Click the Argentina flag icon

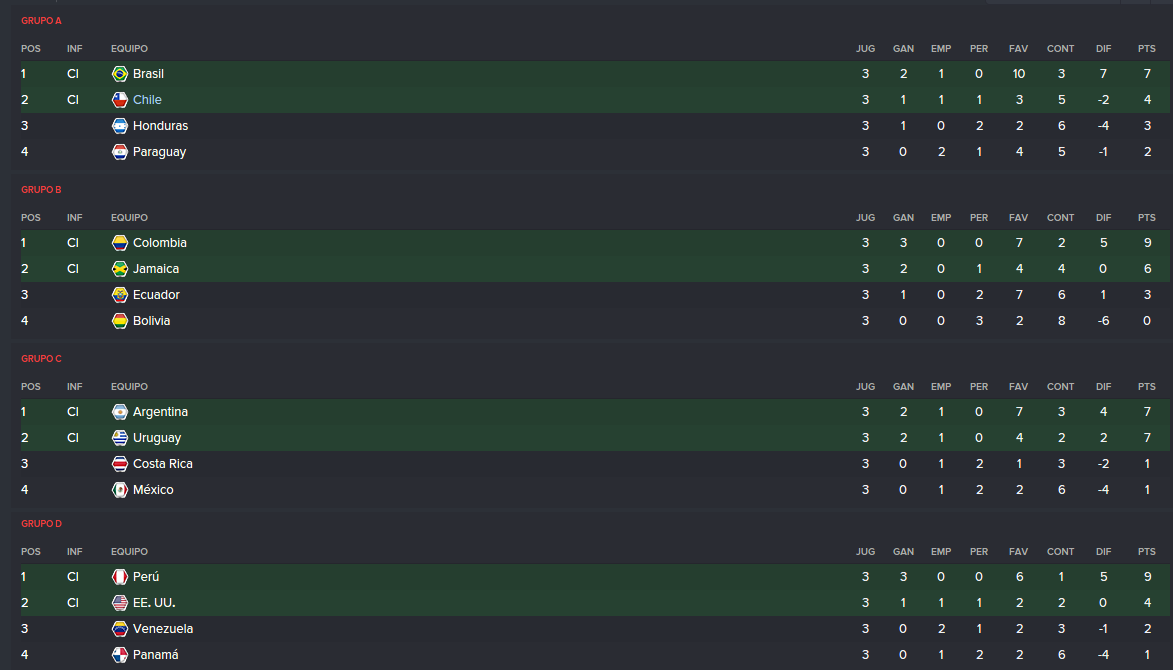click(120, 412)
